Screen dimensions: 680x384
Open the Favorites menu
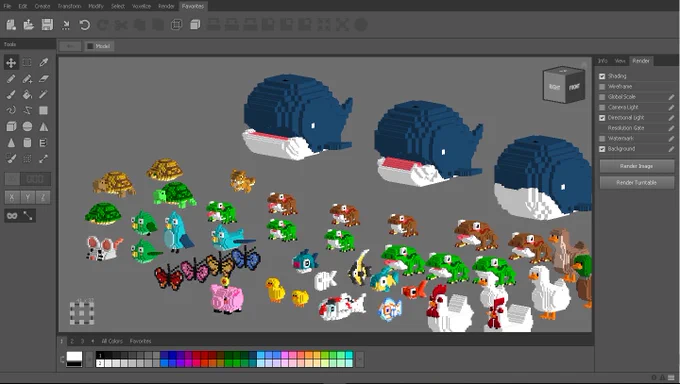pos(193,6)
